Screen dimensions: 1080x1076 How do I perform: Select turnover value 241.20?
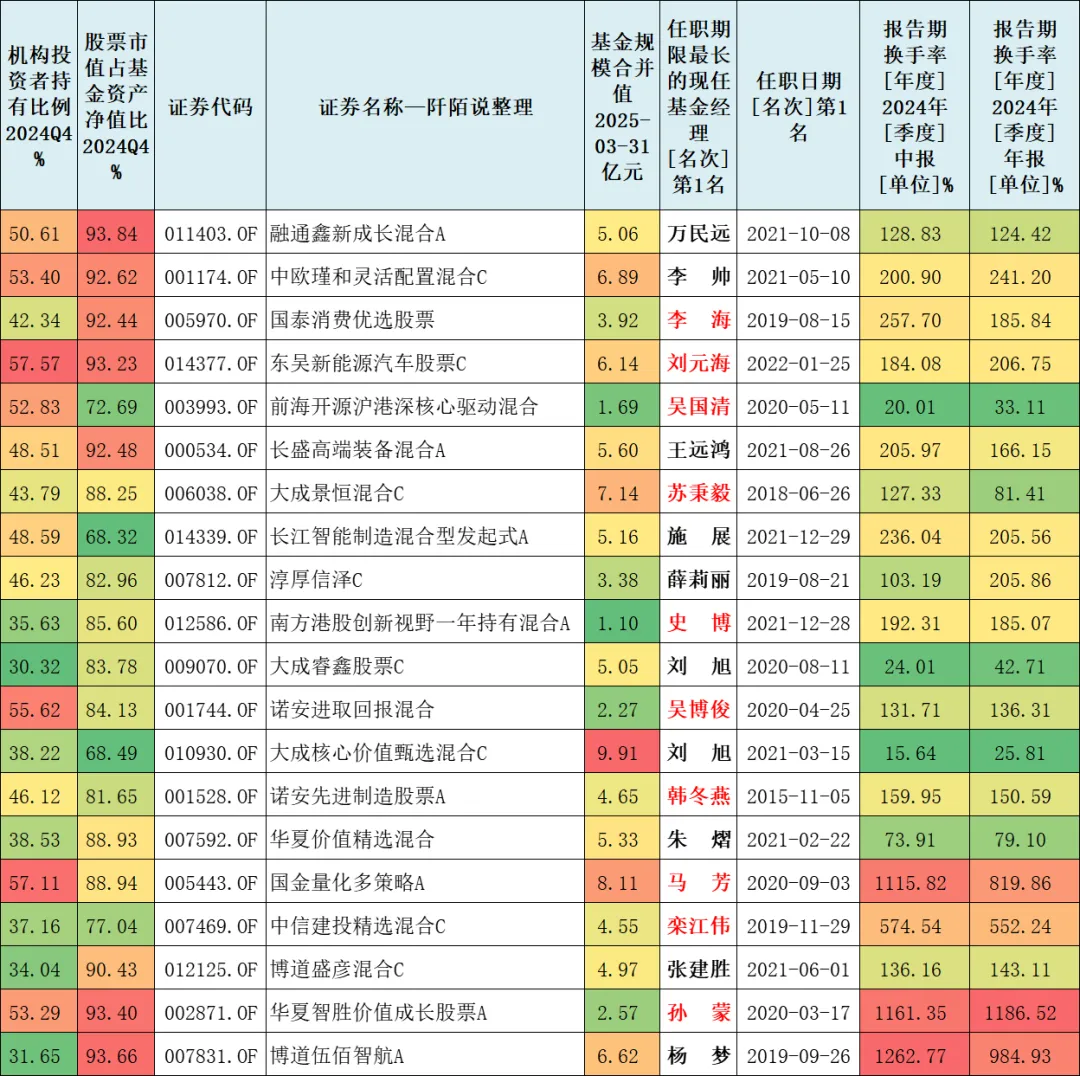coord(1020,277)
